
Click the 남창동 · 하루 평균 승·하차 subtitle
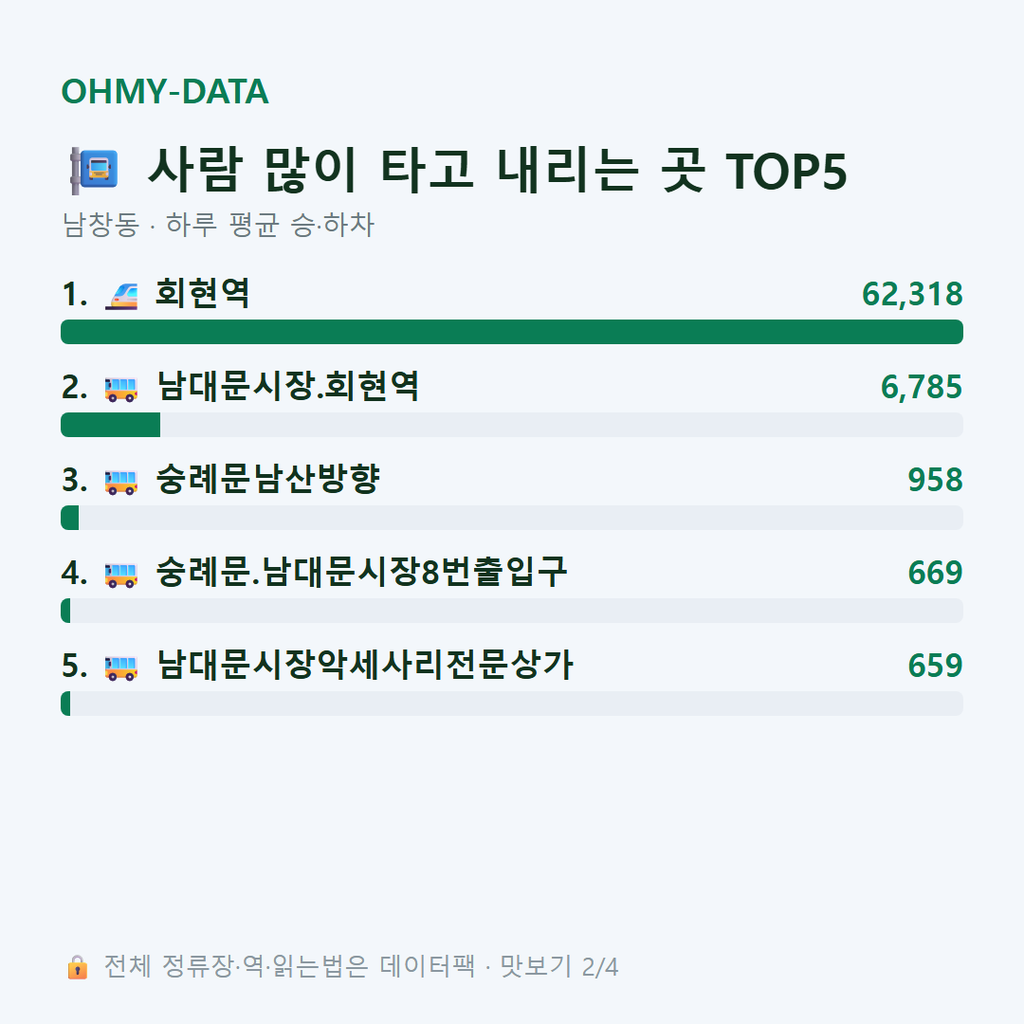tap(218, 225)
